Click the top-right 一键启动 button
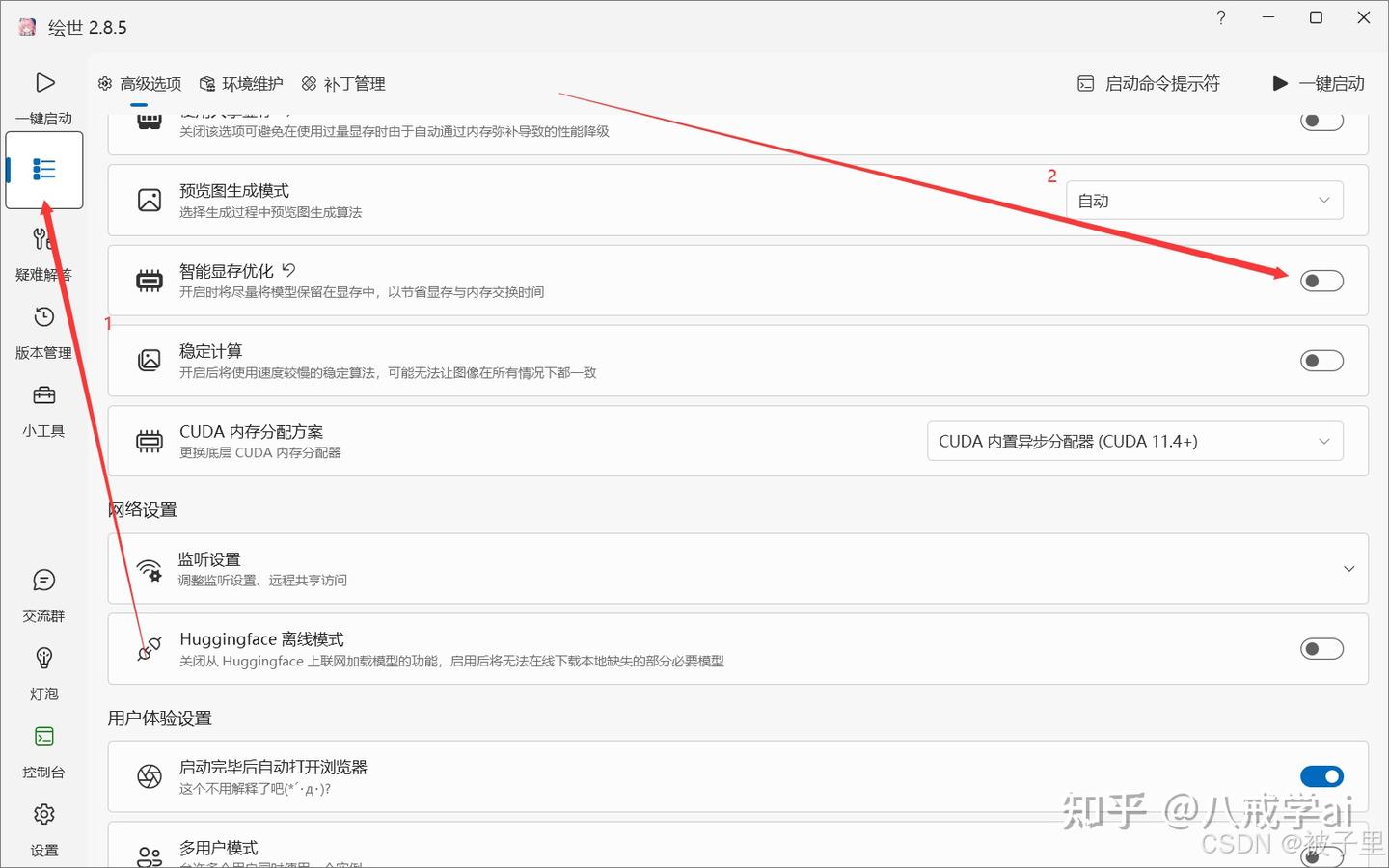This screenshot has width=1389, height=868. pos(1318,84)
